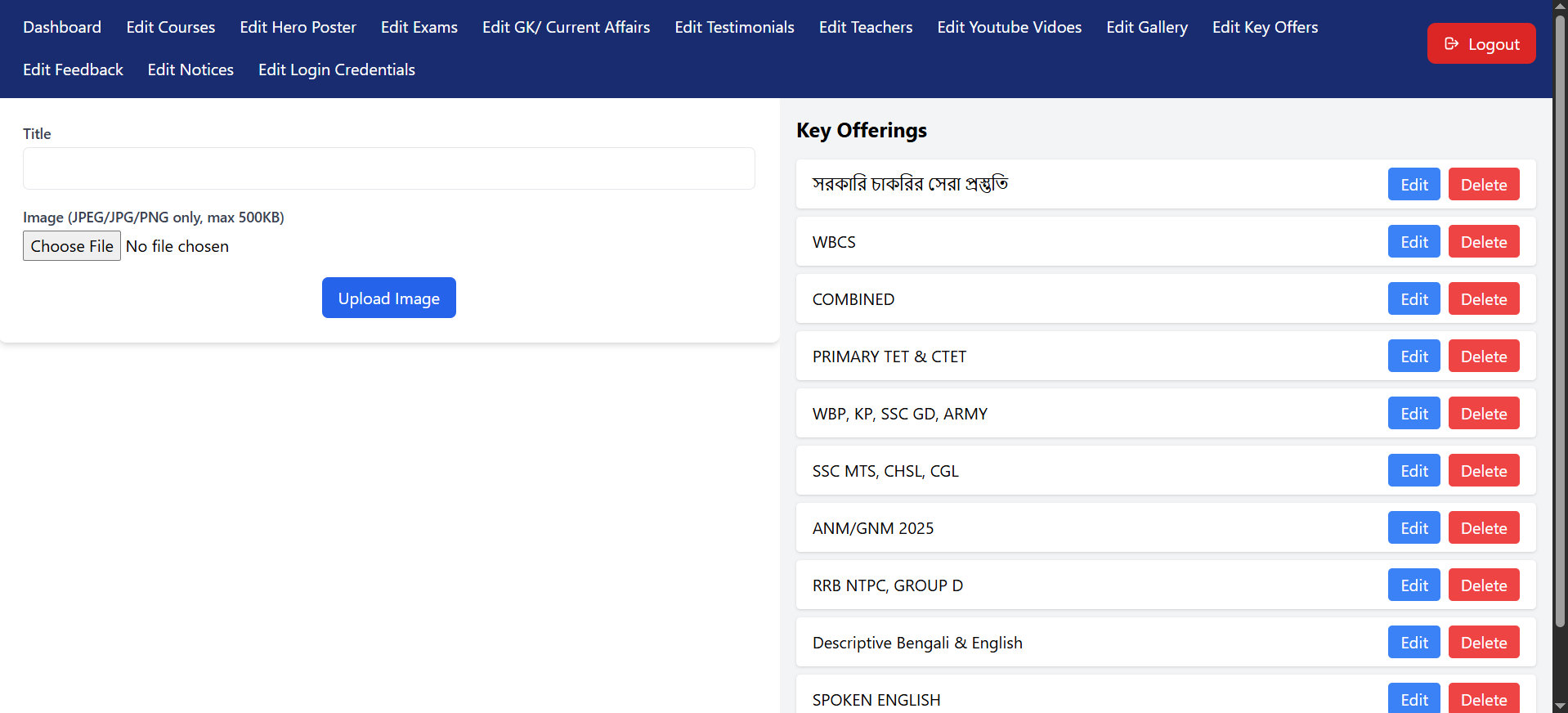
Task: Delete the সরকারি চাকরির সেরা প্রস্তুতি offering
Action: click(1484, 184)
